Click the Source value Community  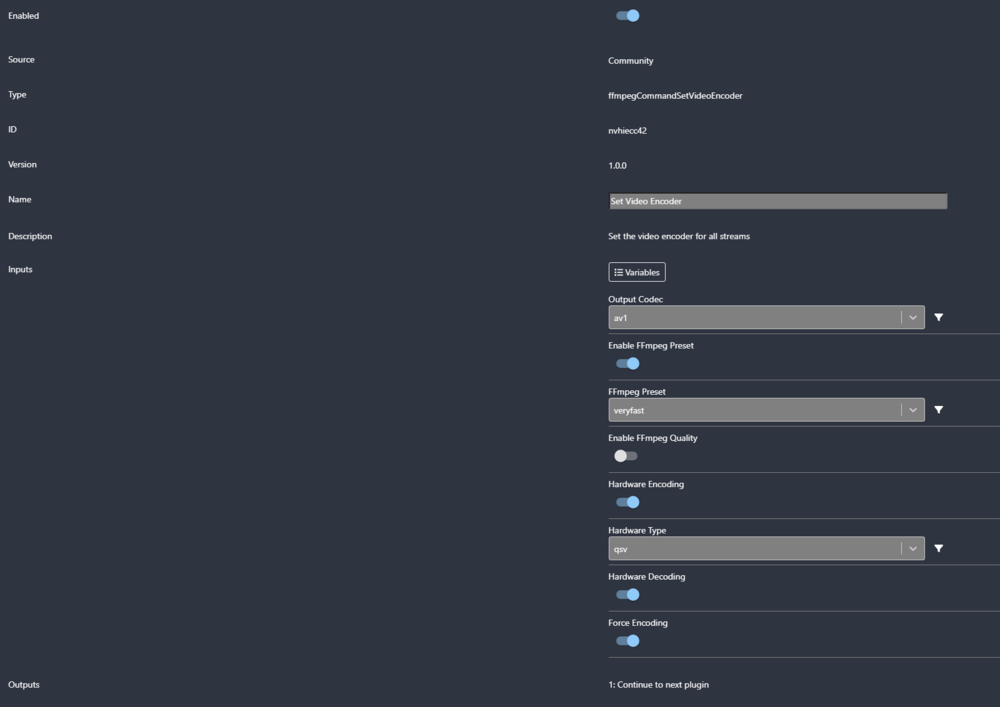[631, 61]
